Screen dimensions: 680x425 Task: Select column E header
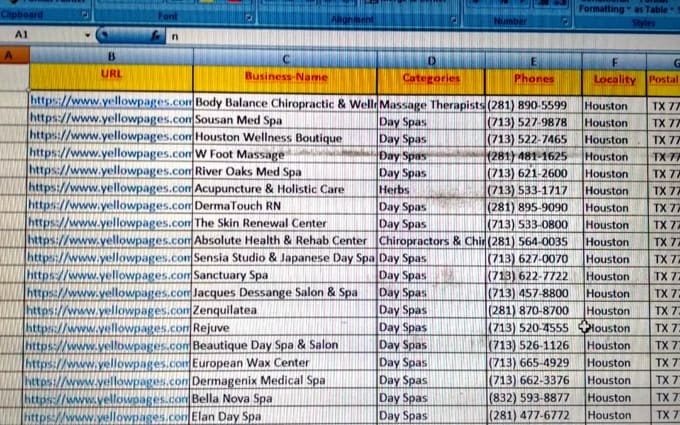(533, 62)
